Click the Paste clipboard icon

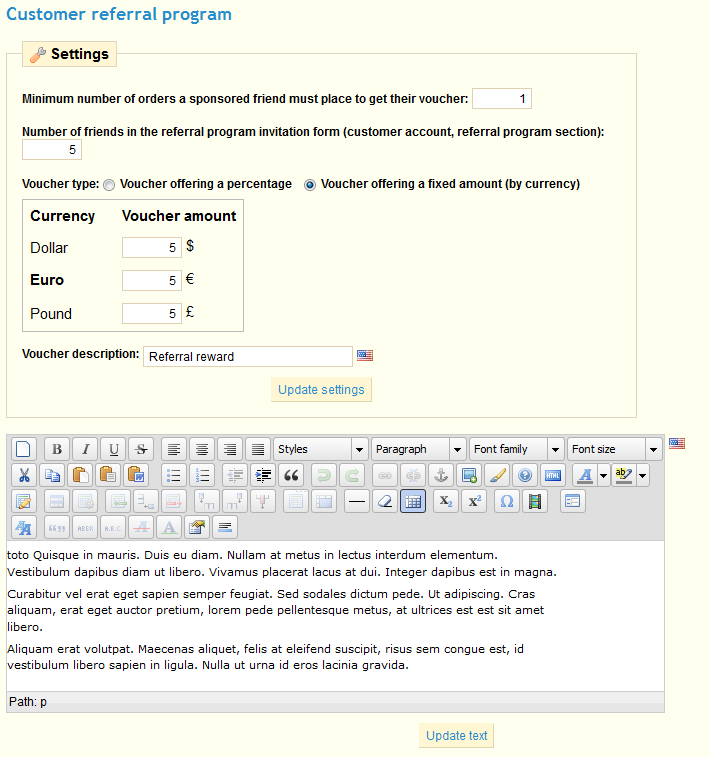[80, 476]
